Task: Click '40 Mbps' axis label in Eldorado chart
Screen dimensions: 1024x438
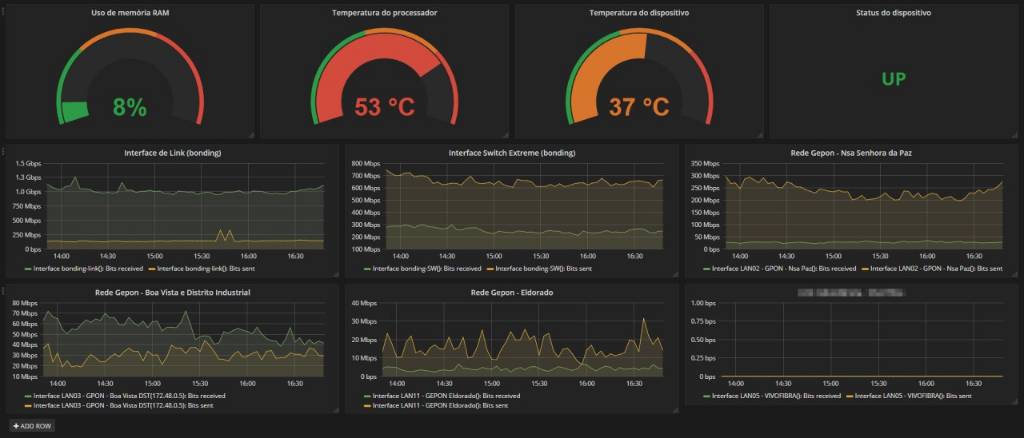Action: [366, 302]
